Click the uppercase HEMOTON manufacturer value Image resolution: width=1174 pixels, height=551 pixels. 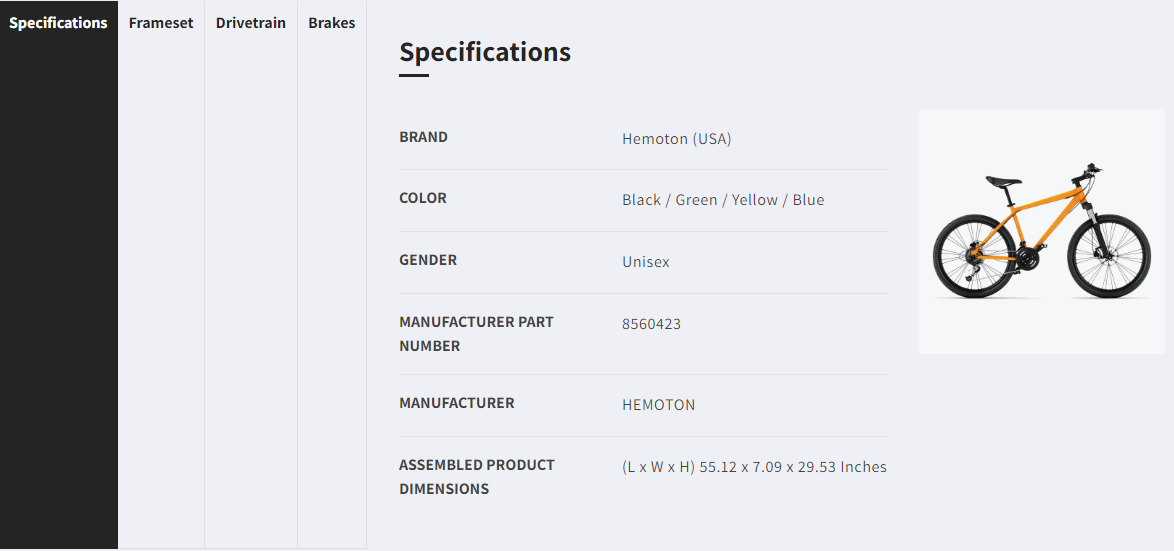(x=658, y=405)
